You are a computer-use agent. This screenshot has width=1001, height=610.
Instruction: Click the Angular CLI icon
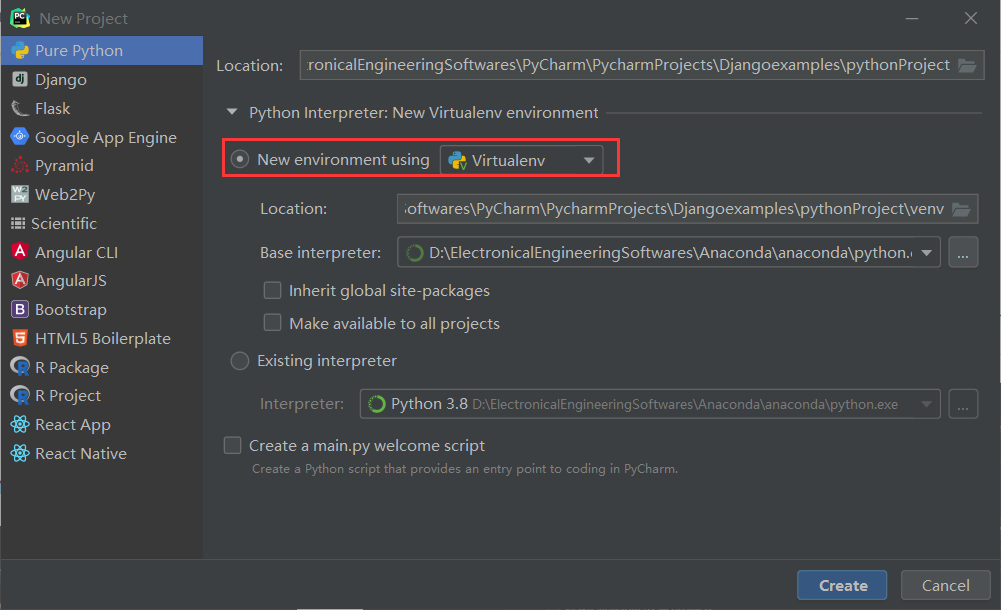coord(20,251)
